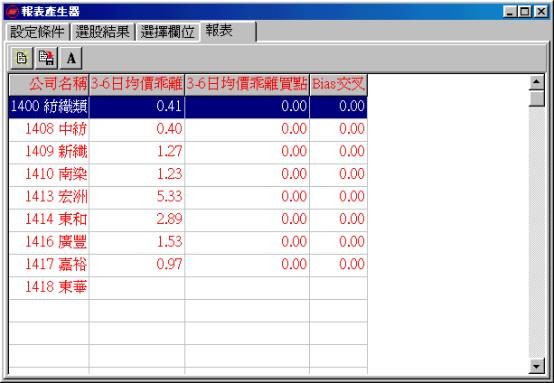
Task: Click the vertical scrollbar thumb
Action: (537, 98)
